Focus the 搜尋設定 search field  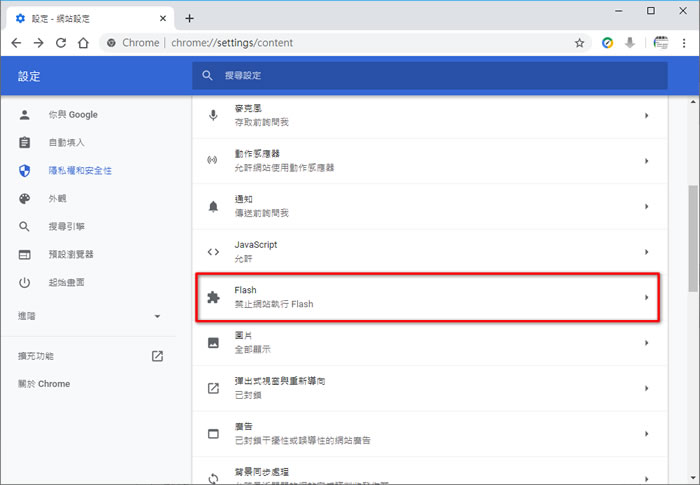click(x=429, y=75)
